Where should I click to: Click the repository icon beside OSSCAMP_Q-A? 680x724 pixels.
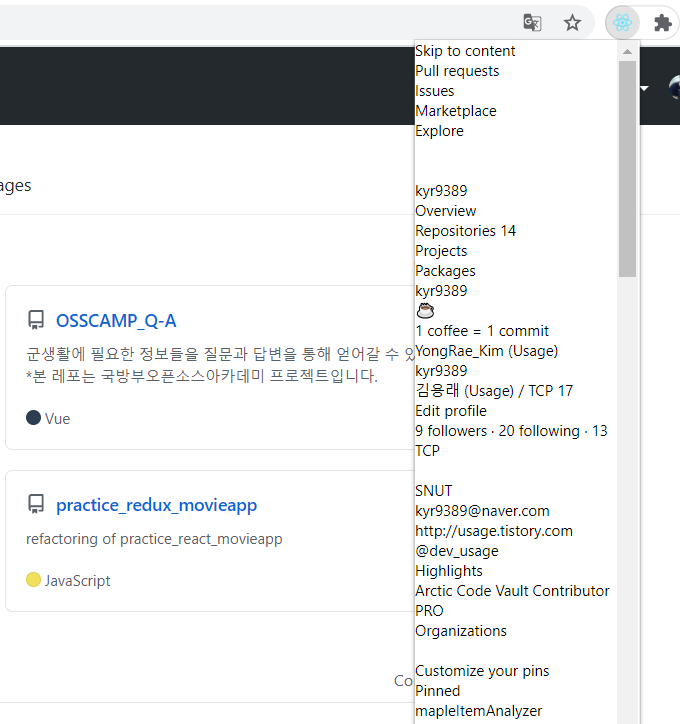[36, 320]
